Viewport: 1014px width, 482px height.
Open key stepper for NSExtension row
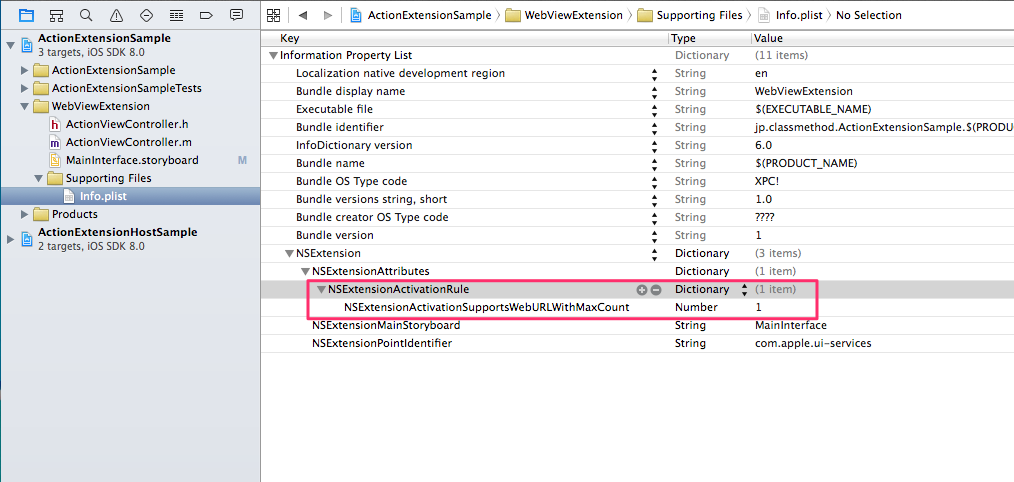click(x=654, y=254)
